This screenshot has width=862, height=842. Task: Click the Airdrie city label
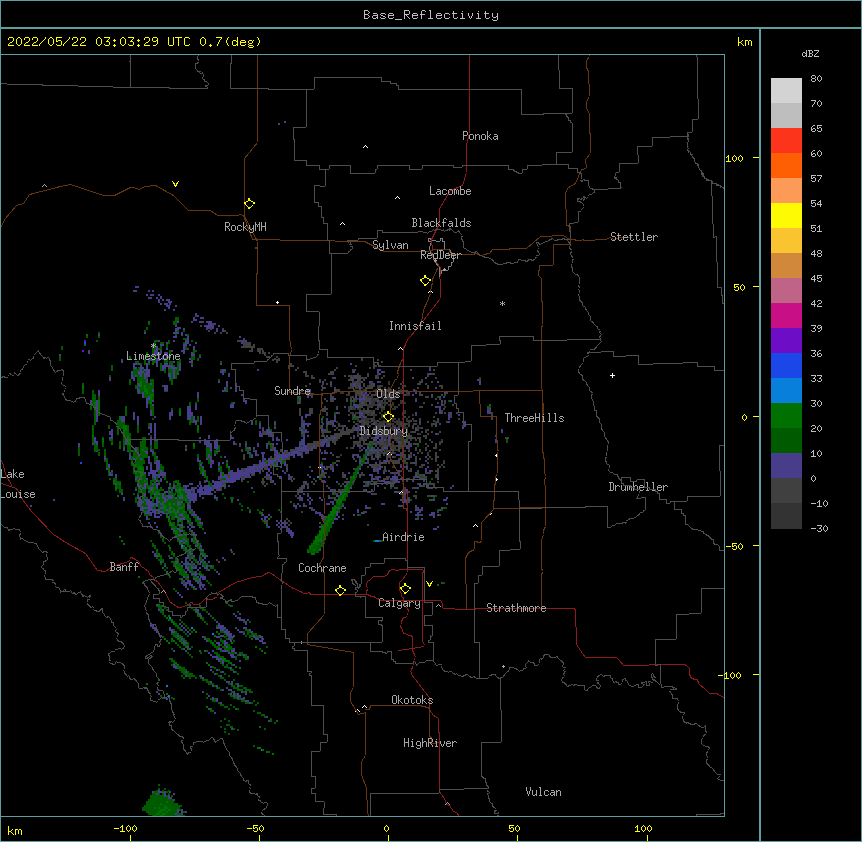403,537
